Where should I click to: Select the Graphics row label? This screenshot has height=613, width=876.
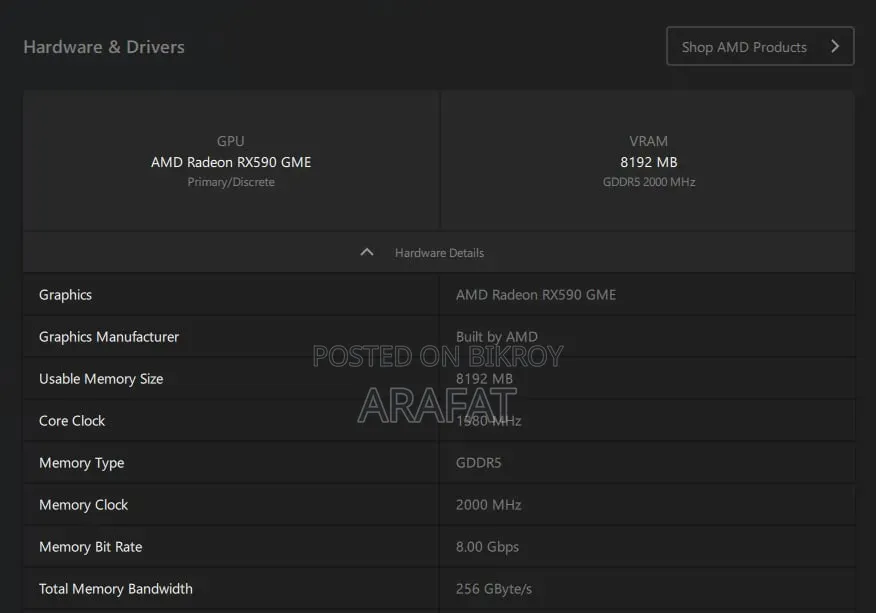(x=65, y=295)
